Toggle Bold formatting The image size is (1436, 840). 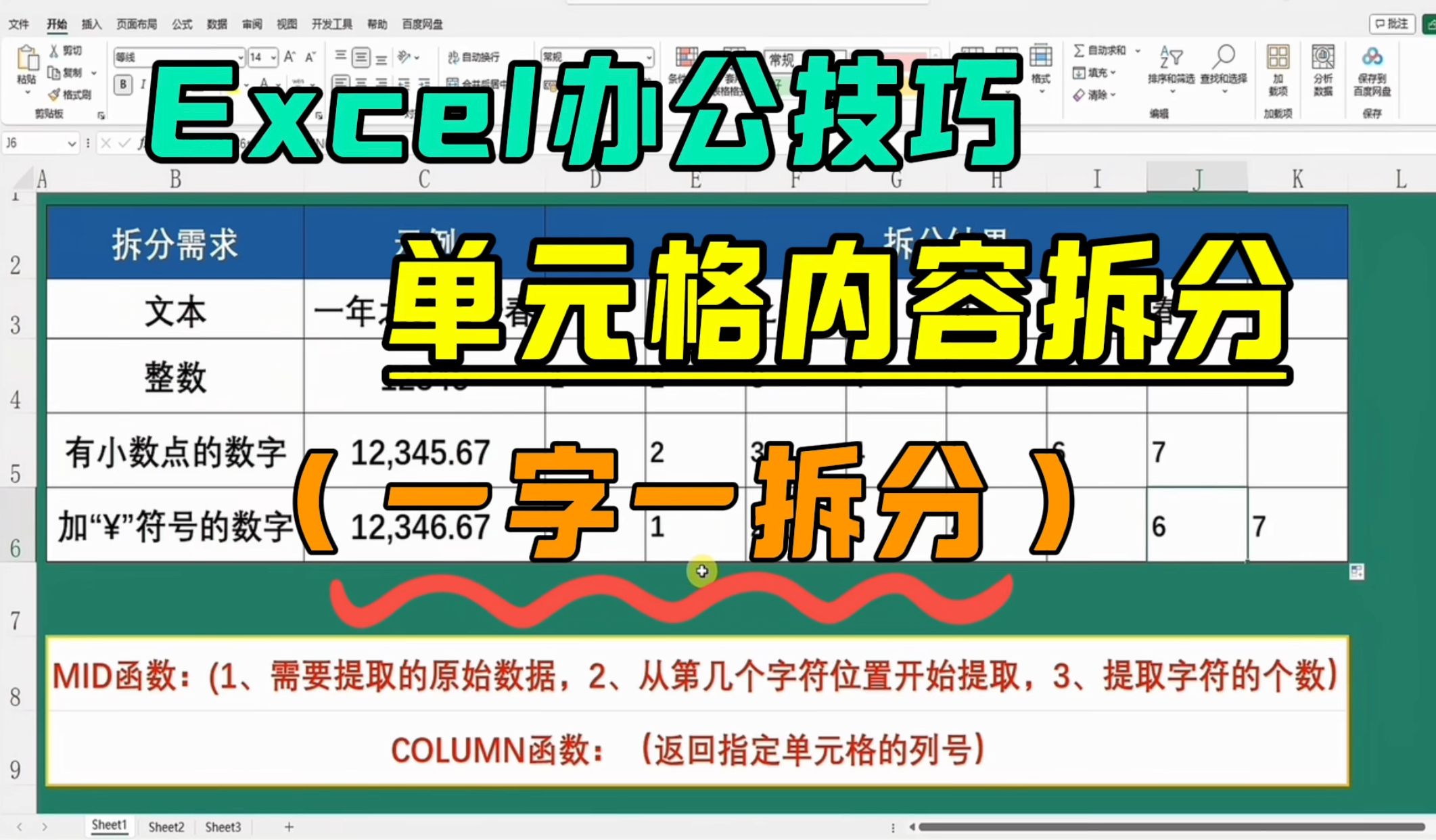click(x=123, y=85)
